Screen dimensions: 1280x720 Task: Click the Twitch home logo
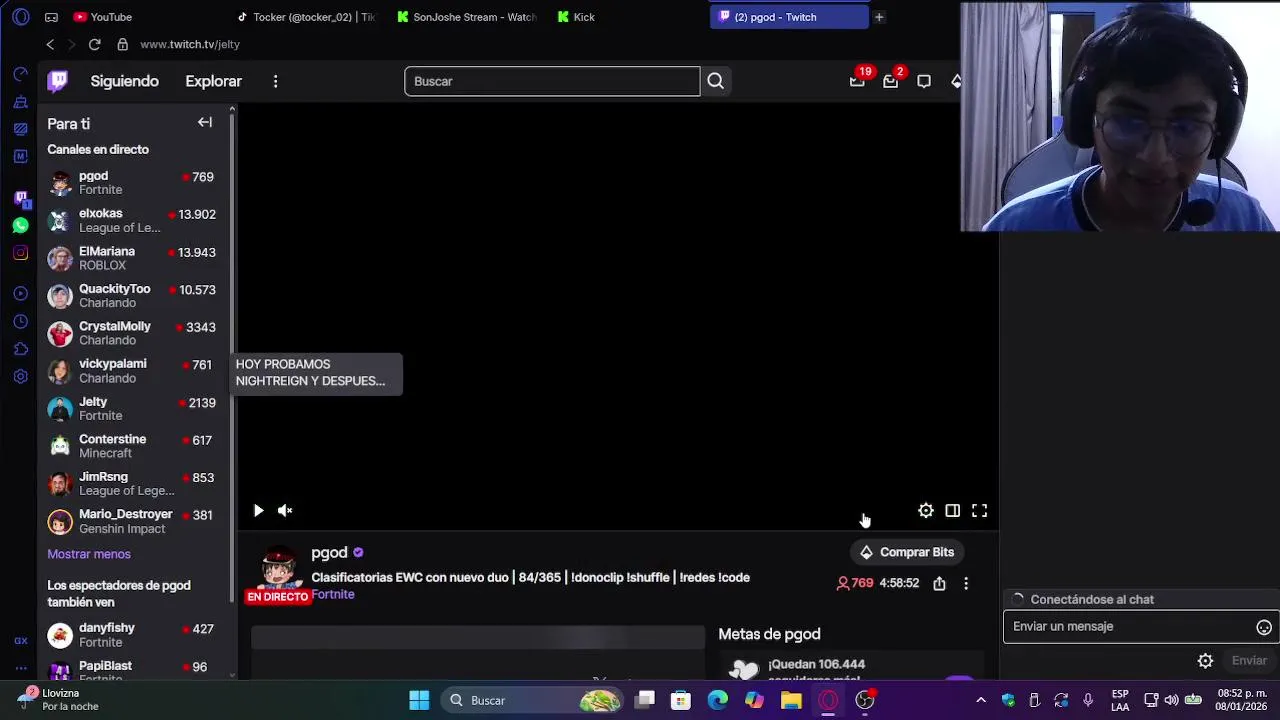point(58,81)
